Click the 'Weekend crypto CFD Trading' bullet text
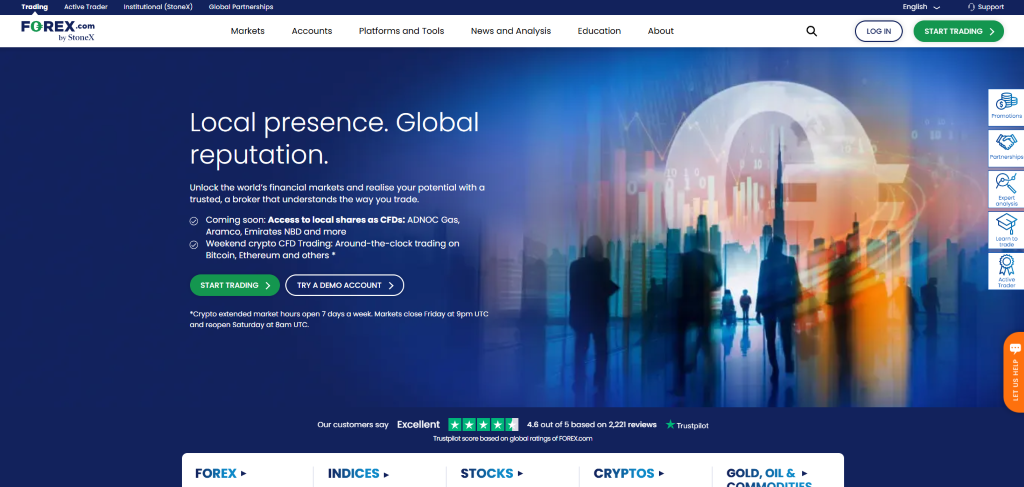Screen dimensions: 1024x487 [332, 249]
